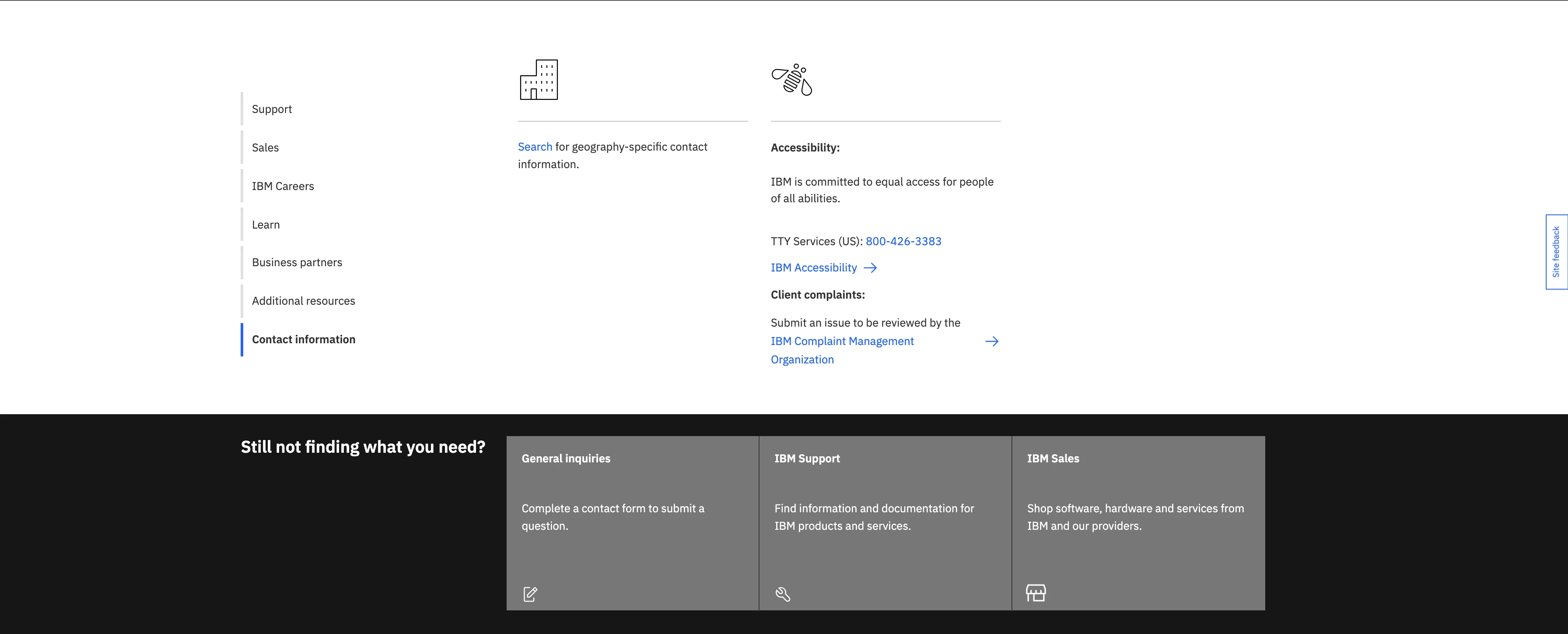The image size is (1568, 634).
Task: Click 'IBM is committed to equal access' paragraph
Action: 882,190
